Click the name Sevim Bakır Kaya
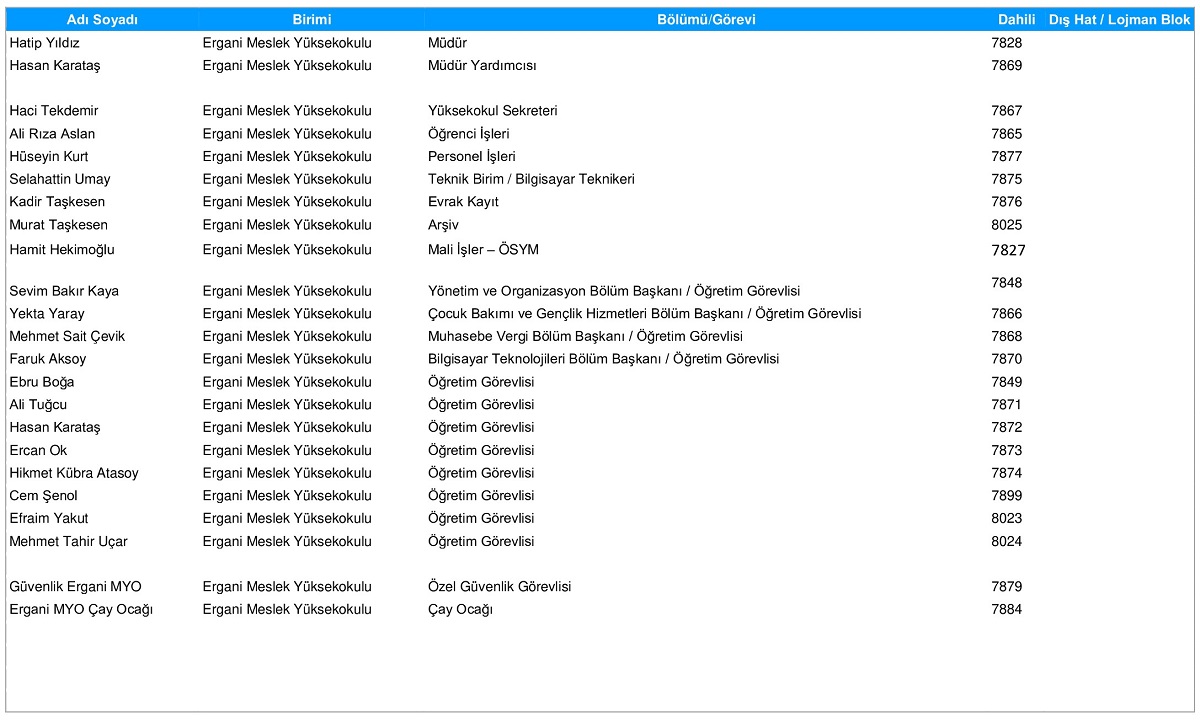1200x723 pixels. pyautogui.click(x=64, y=291)
